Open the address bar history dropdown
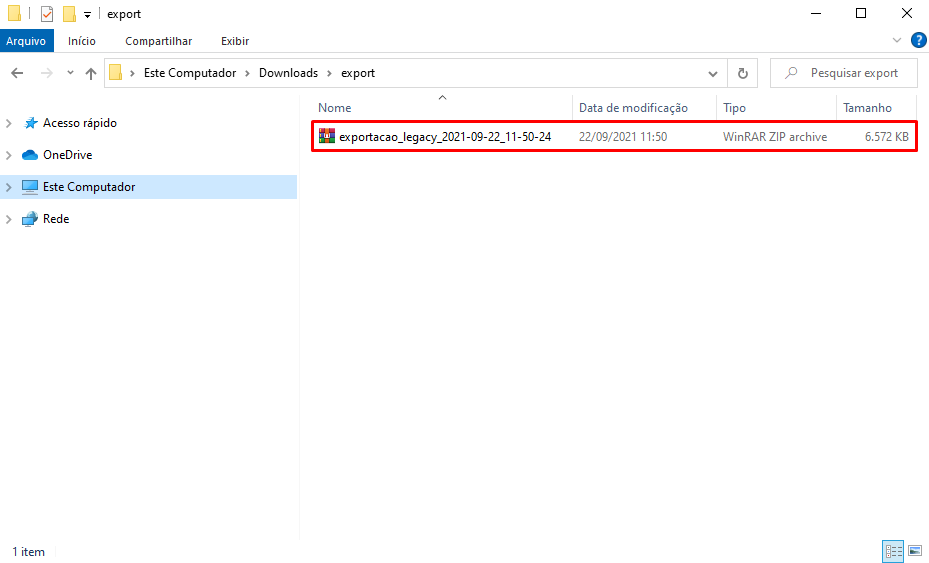 point(713,73)
